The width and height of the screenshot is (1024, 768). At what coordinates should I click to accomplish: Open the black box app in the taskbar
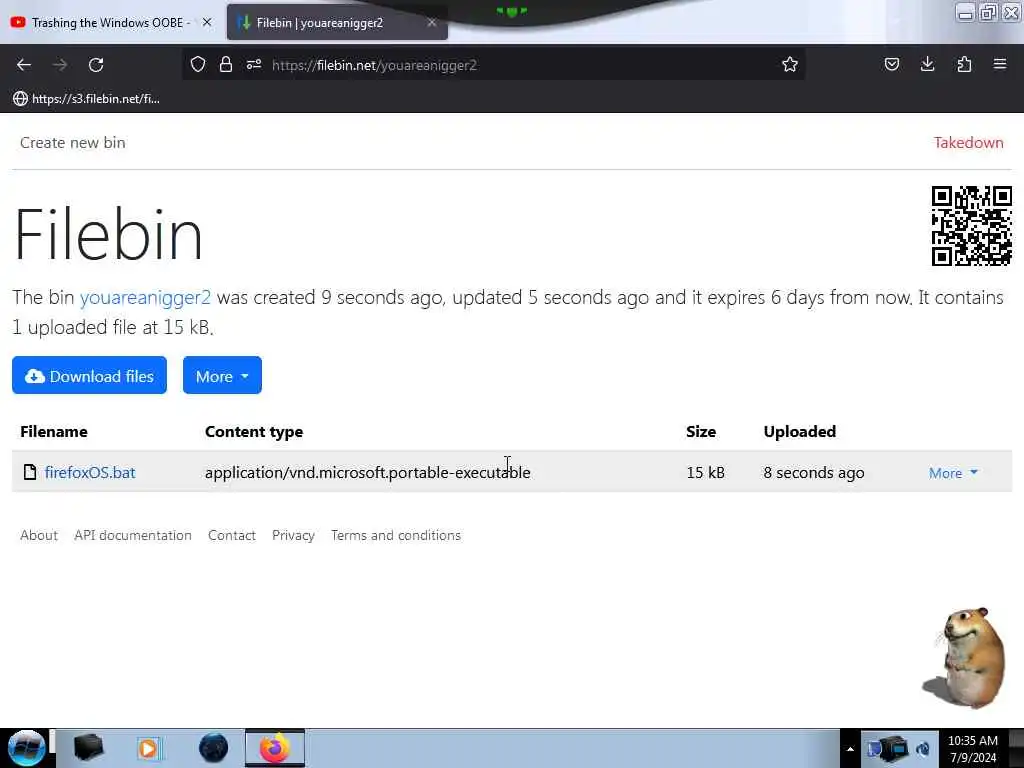88,748
